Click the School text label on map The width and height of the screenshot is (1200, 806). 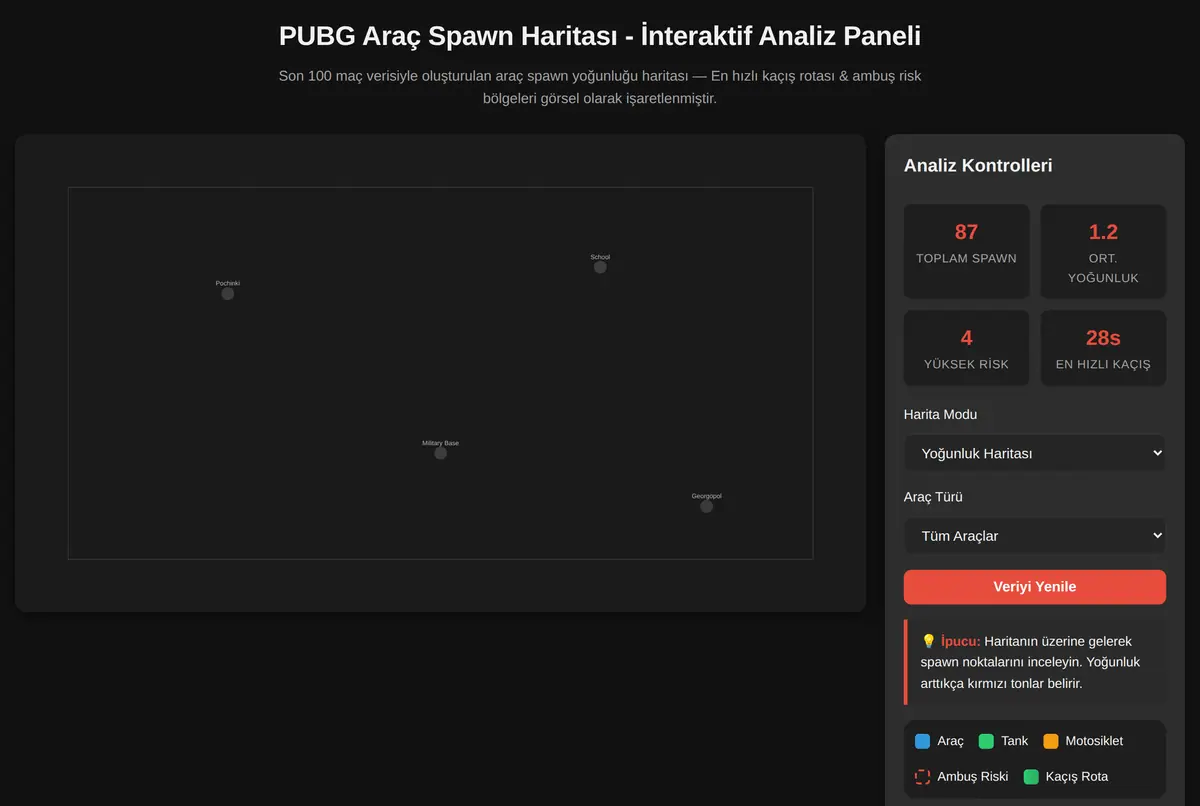tap(600, 257)
